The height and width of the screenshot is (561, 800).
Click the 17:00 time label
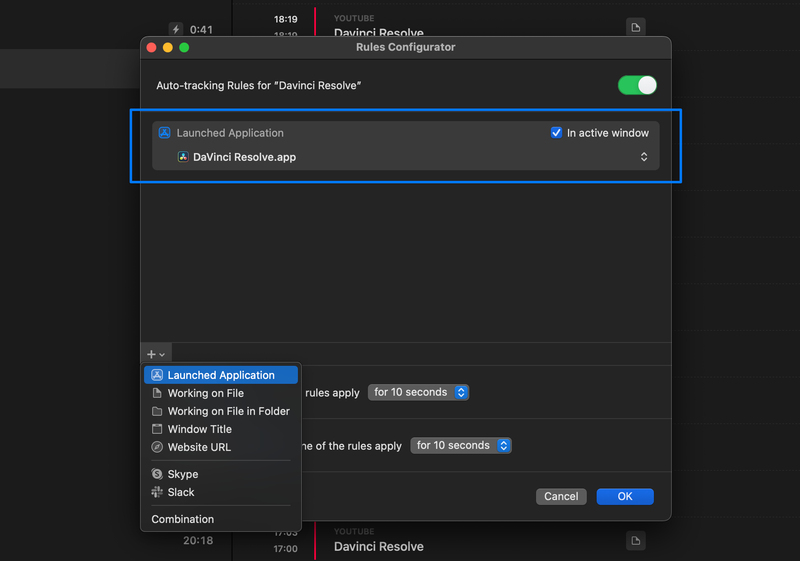[285, 549]
